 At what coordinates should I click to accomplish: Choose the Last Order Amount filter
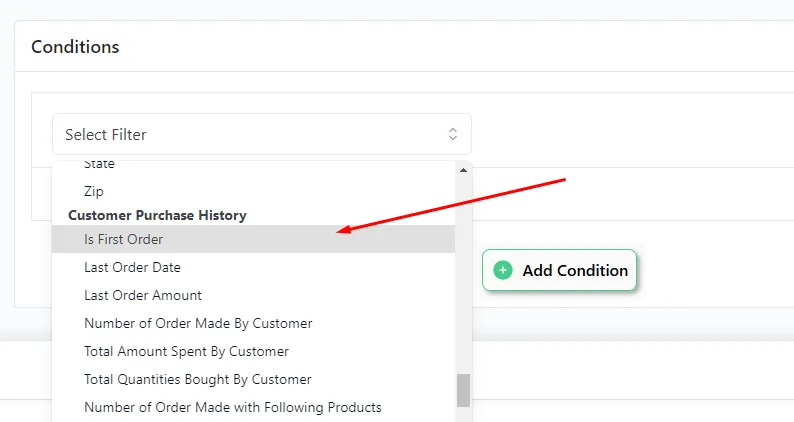pos(143,295)
